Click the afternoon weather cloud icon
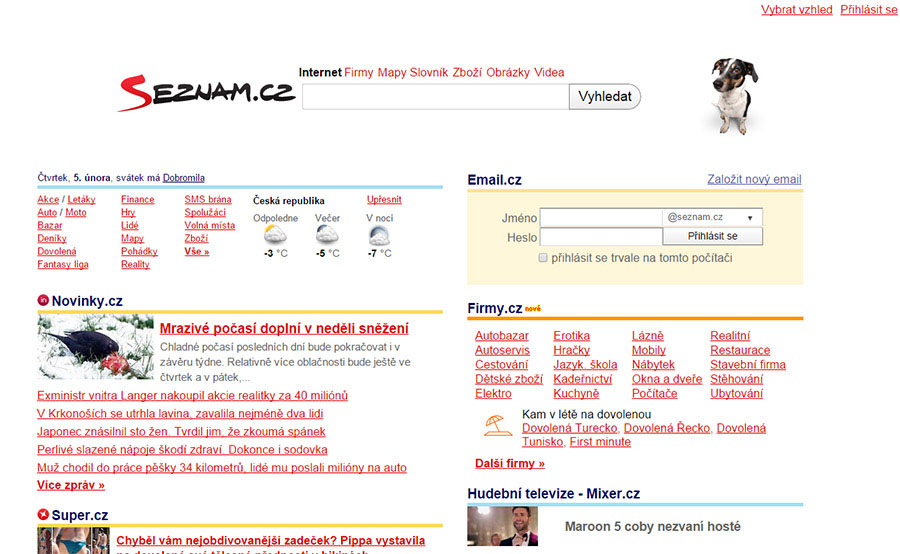This screenshot has height=554, width=900. (x=275, y=235)
